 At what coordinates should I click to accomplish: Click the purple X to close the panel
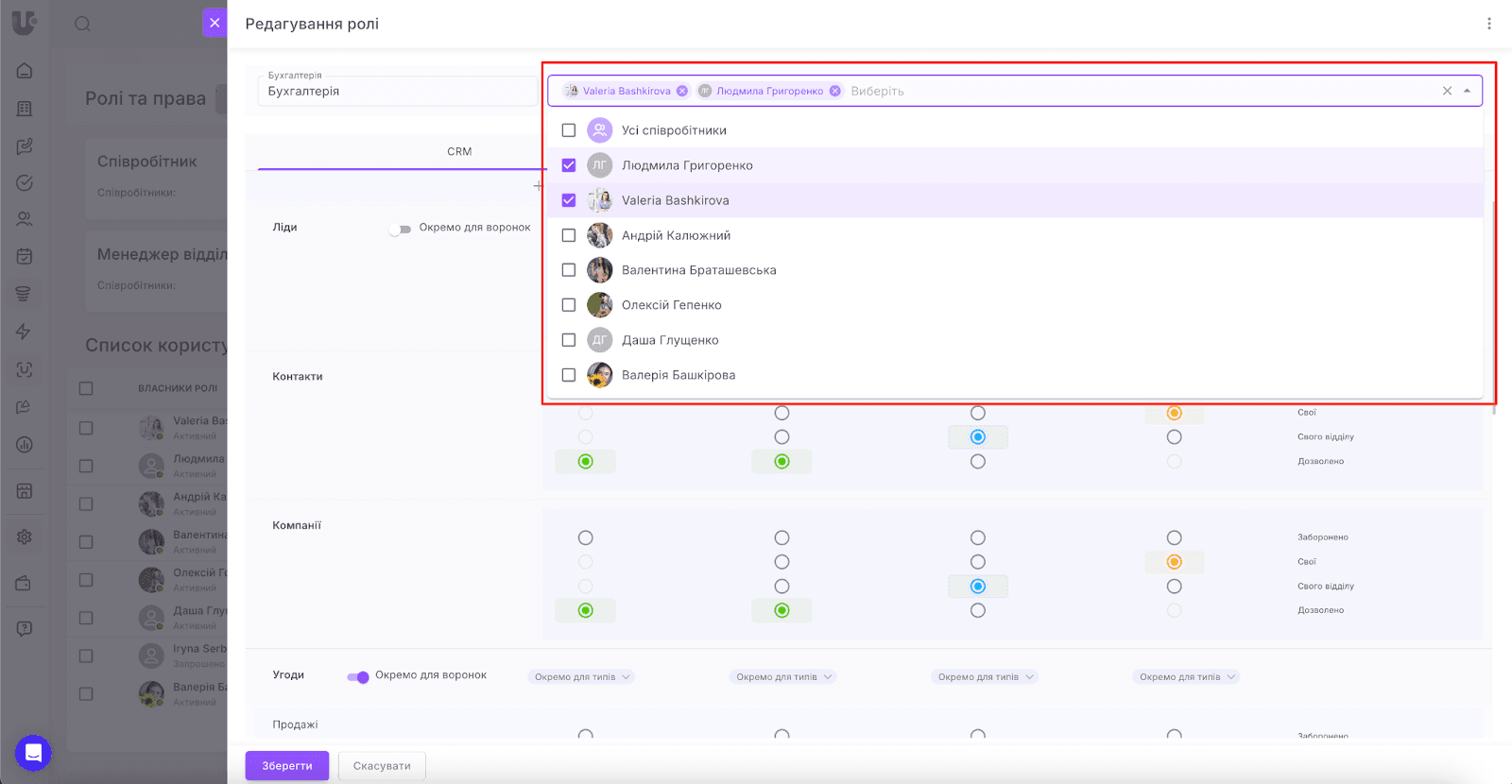(x=215, y=23)
